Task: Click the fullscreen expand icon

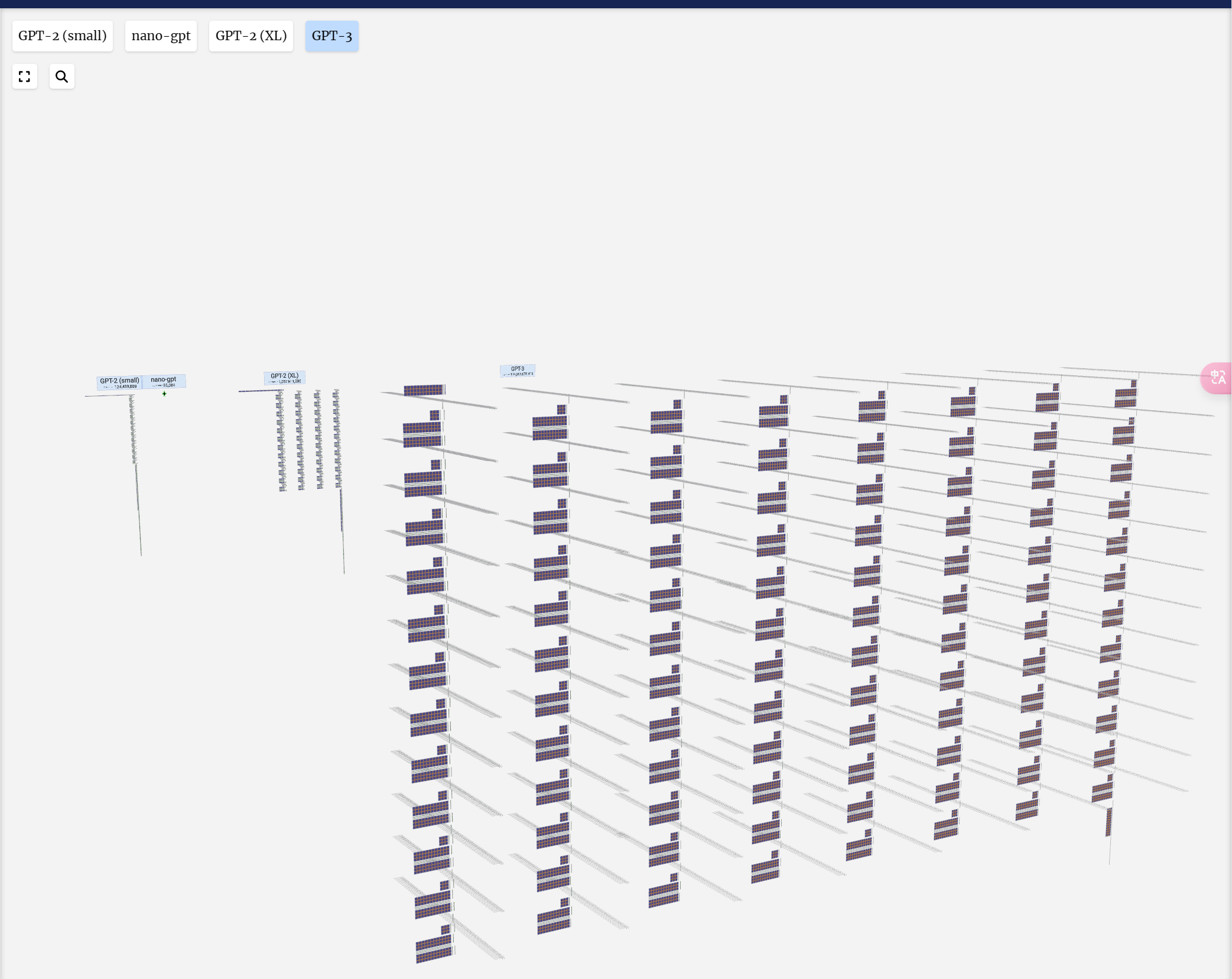Action: (24, 76)
